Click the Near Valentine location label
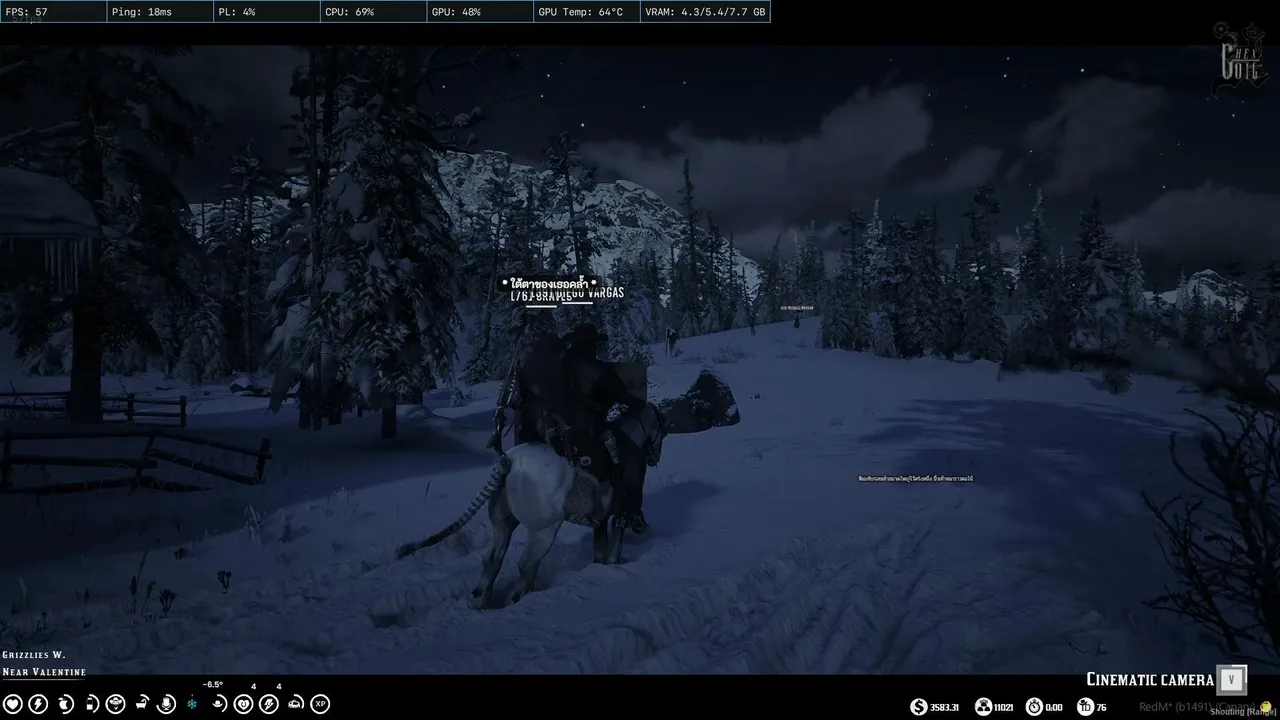Image resolution: width=1280 pixels, height=720 pixels. [44, 672]
